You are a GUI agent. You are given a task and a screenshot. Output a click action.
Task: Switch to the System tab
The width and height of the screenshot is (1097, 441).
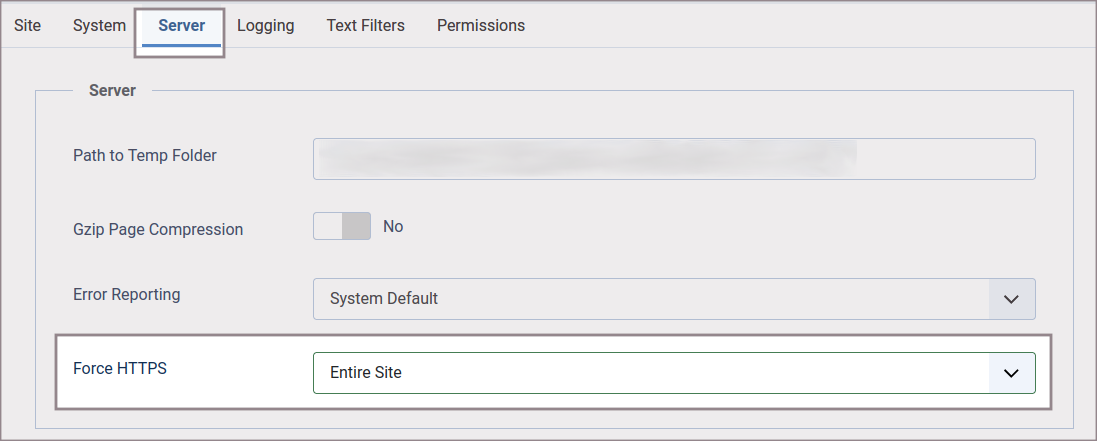point(99,25)
